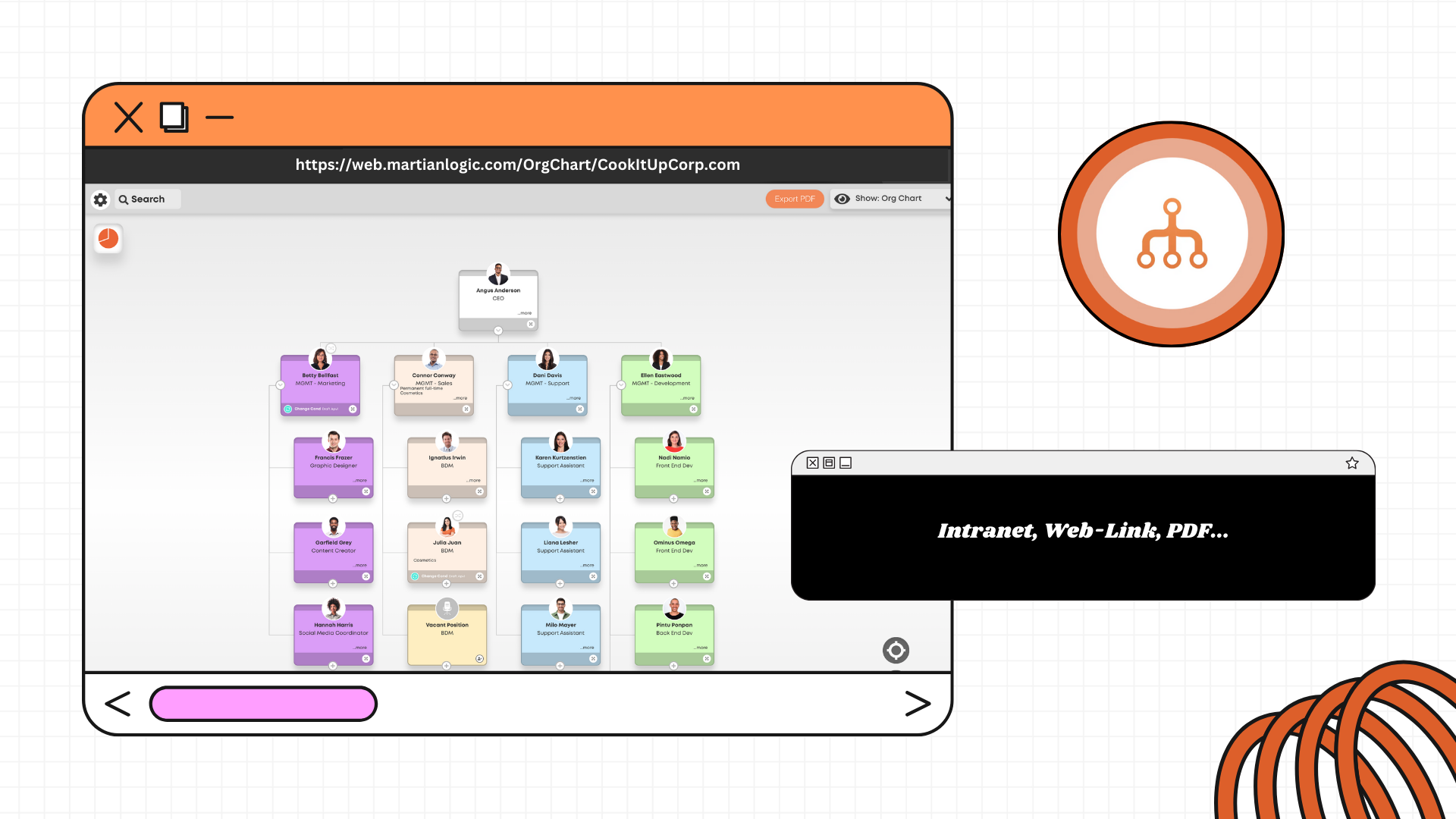This screenshot has width=1456, height=819.
Task: Click the Change Cond status icon on Julia Juan
Action: click(415, 576)
